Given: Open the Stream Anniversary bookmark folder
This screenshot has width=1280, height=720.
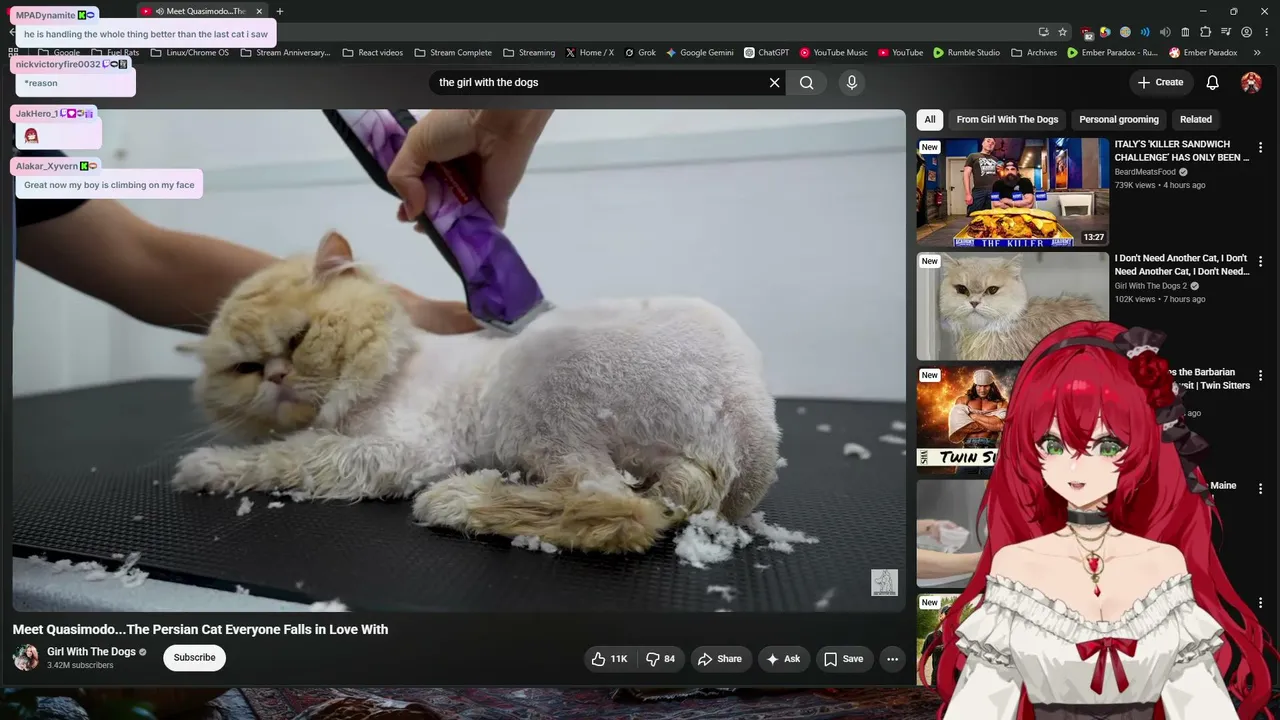Looking at the screenshot, I should tap(284, 53).
